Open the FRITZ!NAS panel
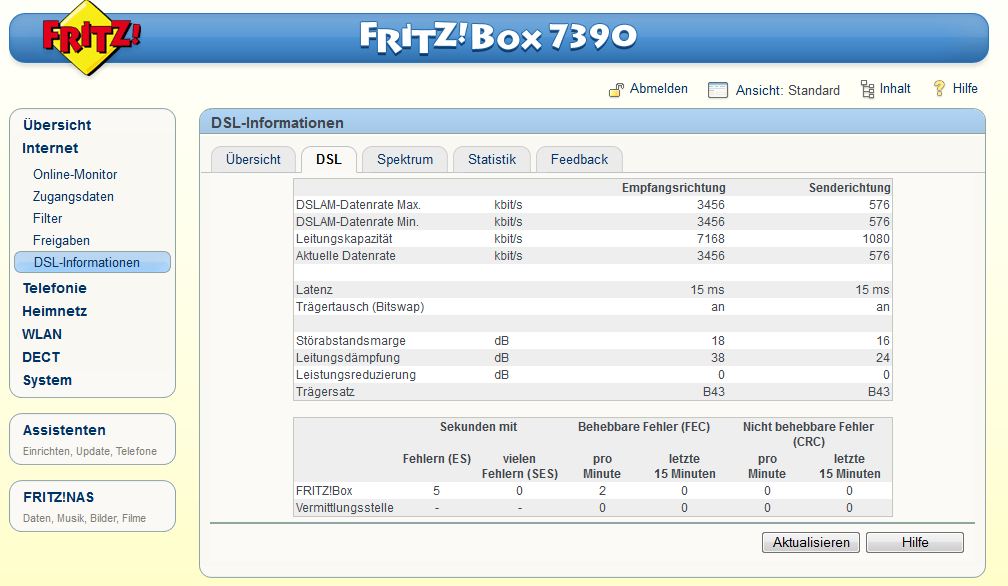The width and height of the screenshot is (1008, 586). tap(93, 506)
